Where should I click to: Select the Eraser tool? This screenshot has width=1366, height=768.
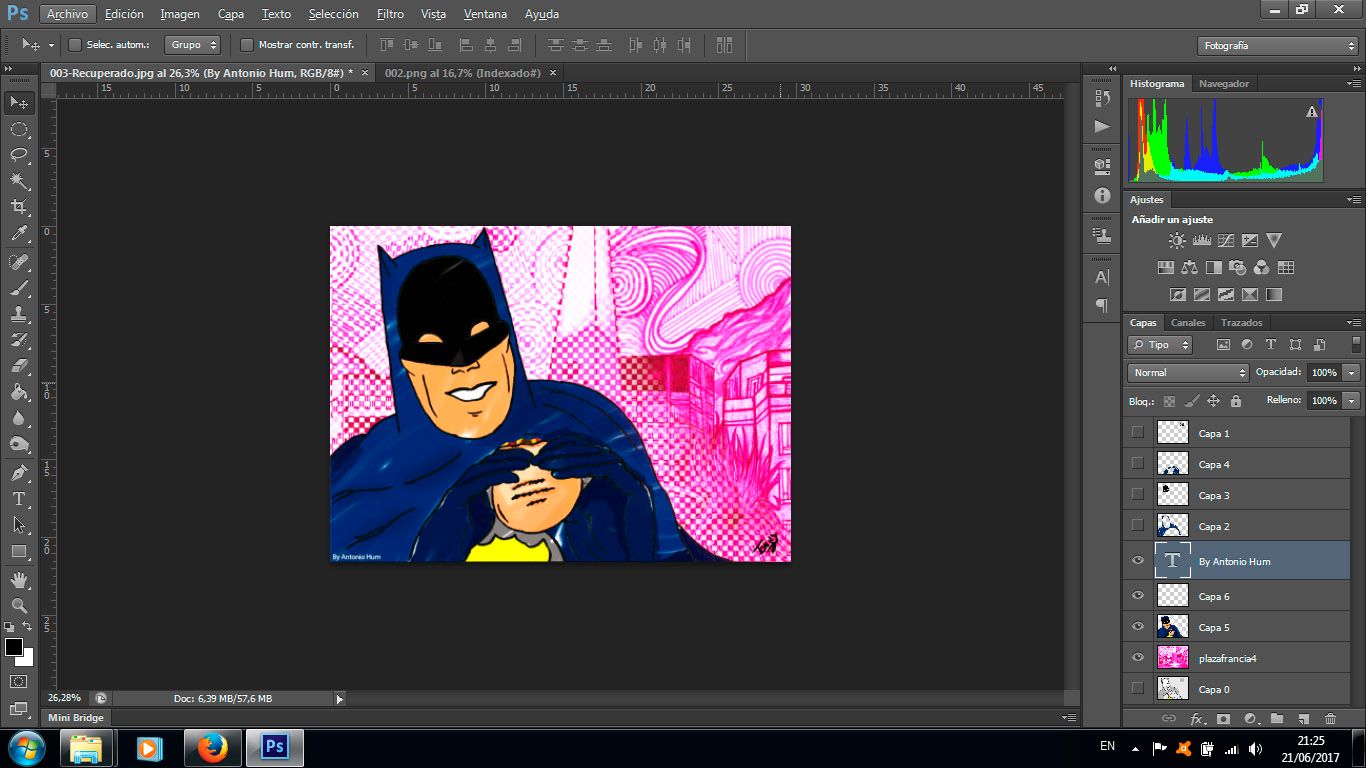pos(19,366)
